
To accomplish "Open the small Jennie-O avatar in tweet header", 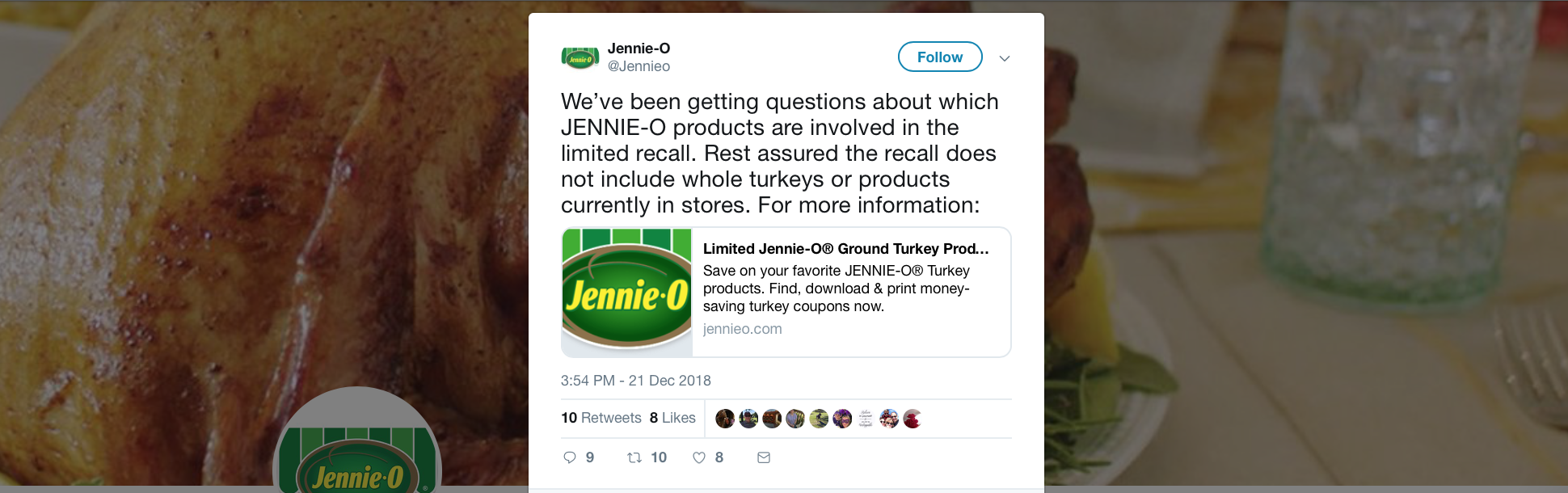I will pyautogui.click(x=580, y=57).
